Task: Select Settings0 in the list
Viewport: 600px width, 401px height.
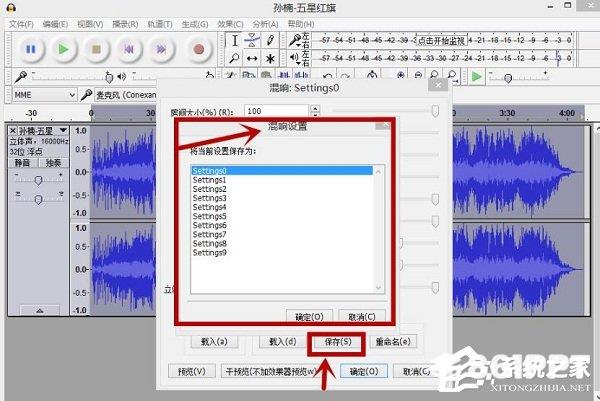Action: click(x=282, y=171)
